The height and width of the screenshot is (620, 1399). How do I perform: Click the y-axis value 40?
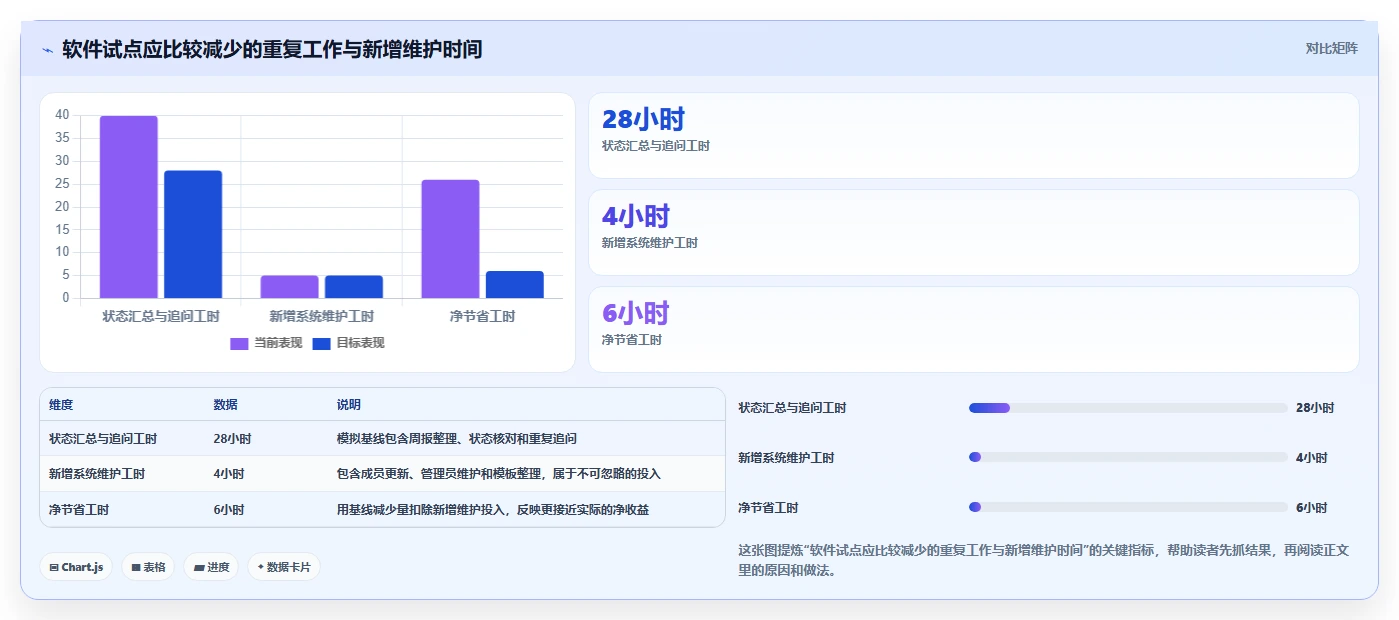(x=62, y=115)
